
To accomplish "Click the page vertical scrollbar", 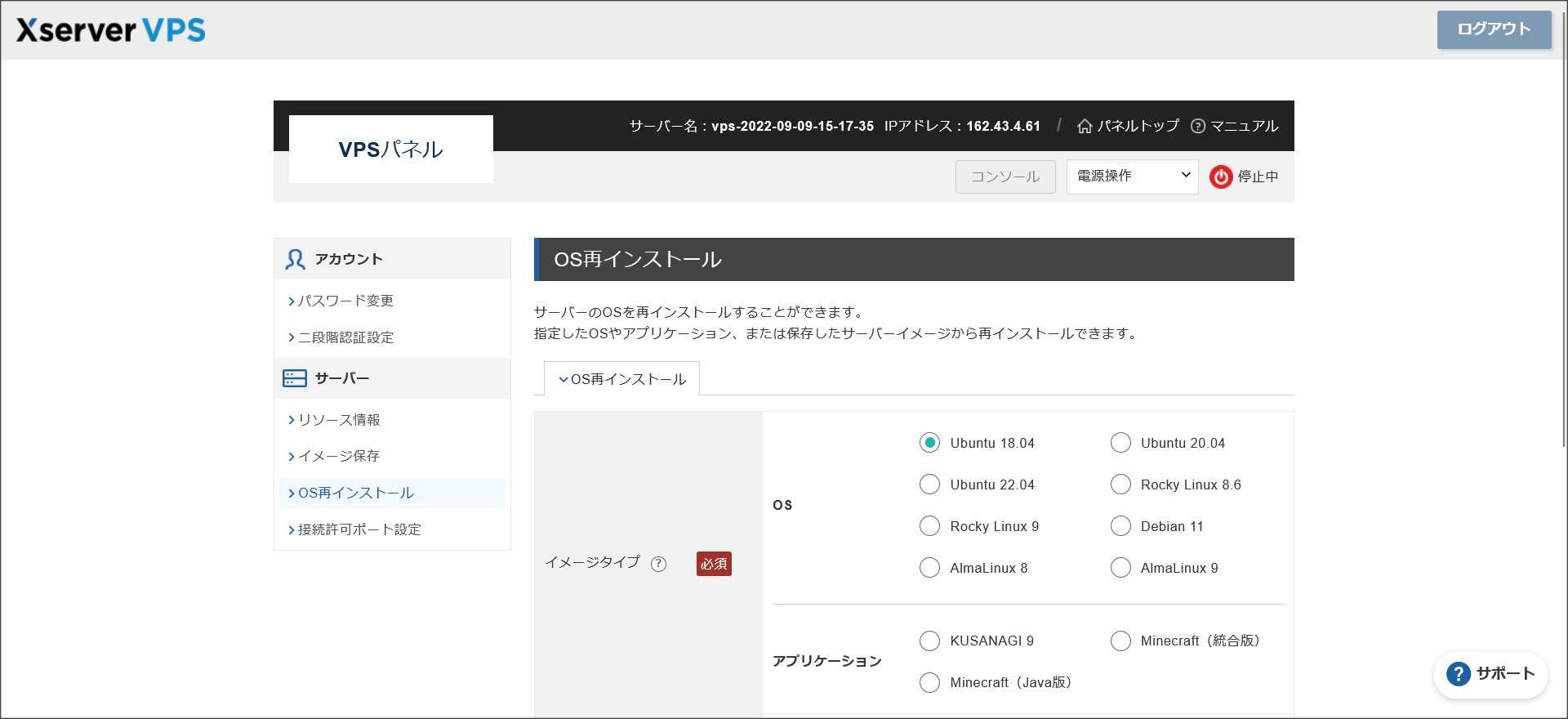I will pos(1563,229).
